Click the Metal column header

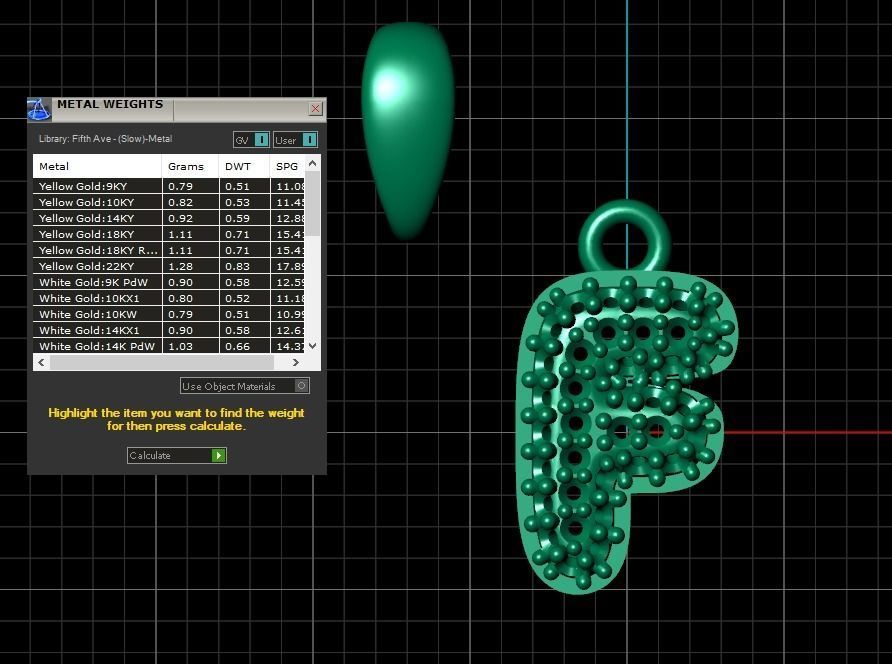[x=97, y=166]
